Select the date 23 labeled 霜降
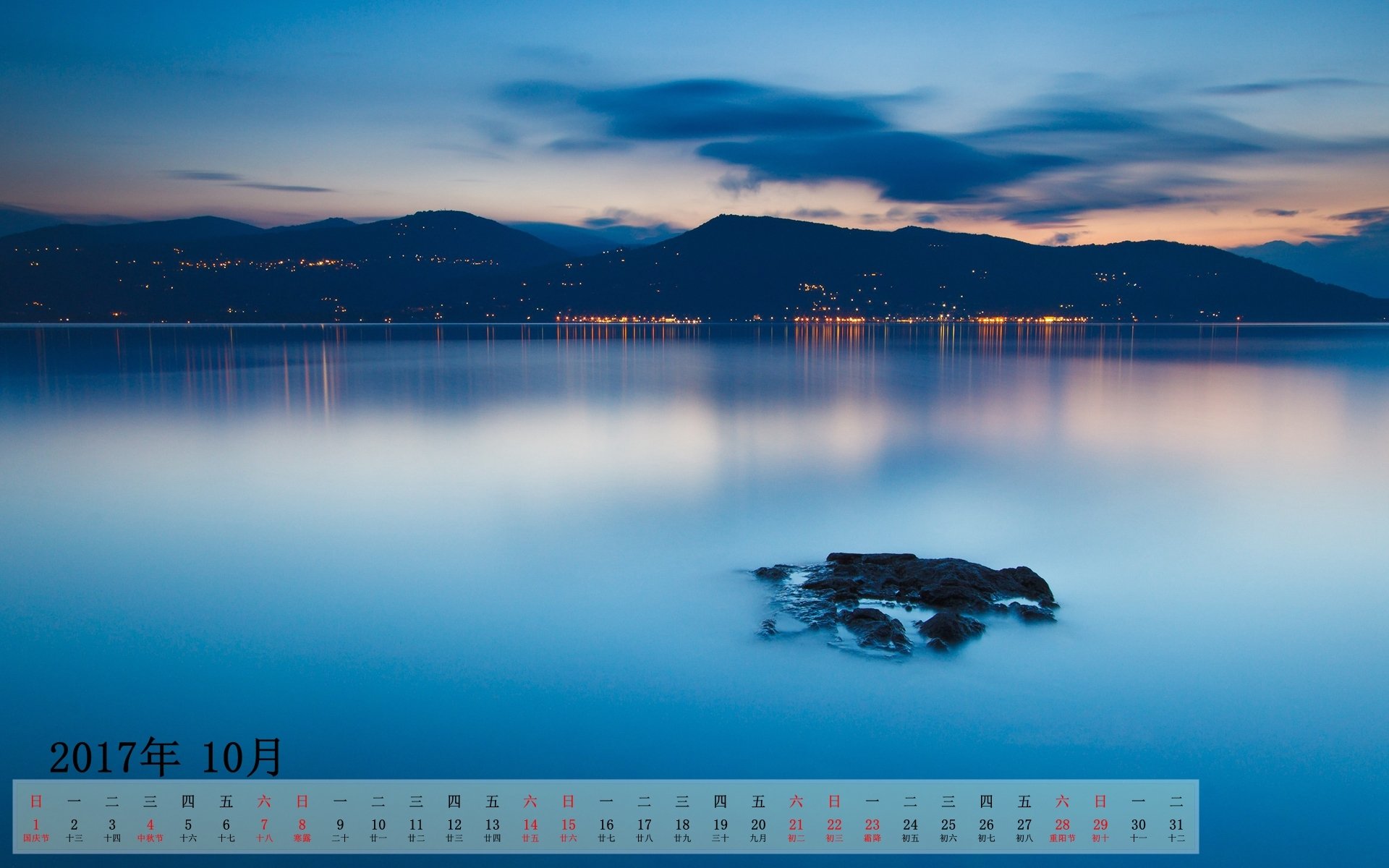The height and width of the screenshot is (868, 1389). [872, 825]
